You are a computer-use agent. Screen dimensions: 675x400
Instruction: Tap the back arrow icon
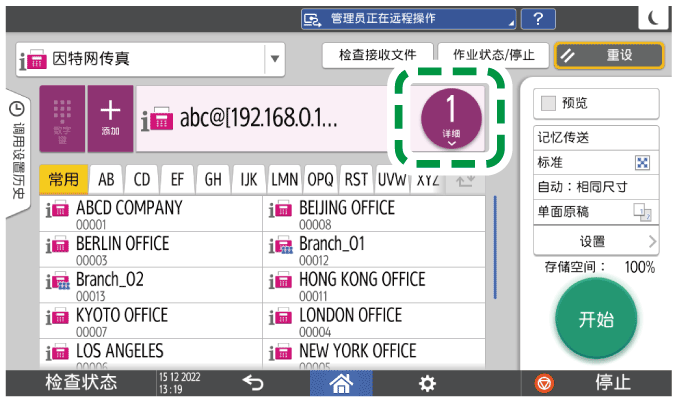click(250, 383)
